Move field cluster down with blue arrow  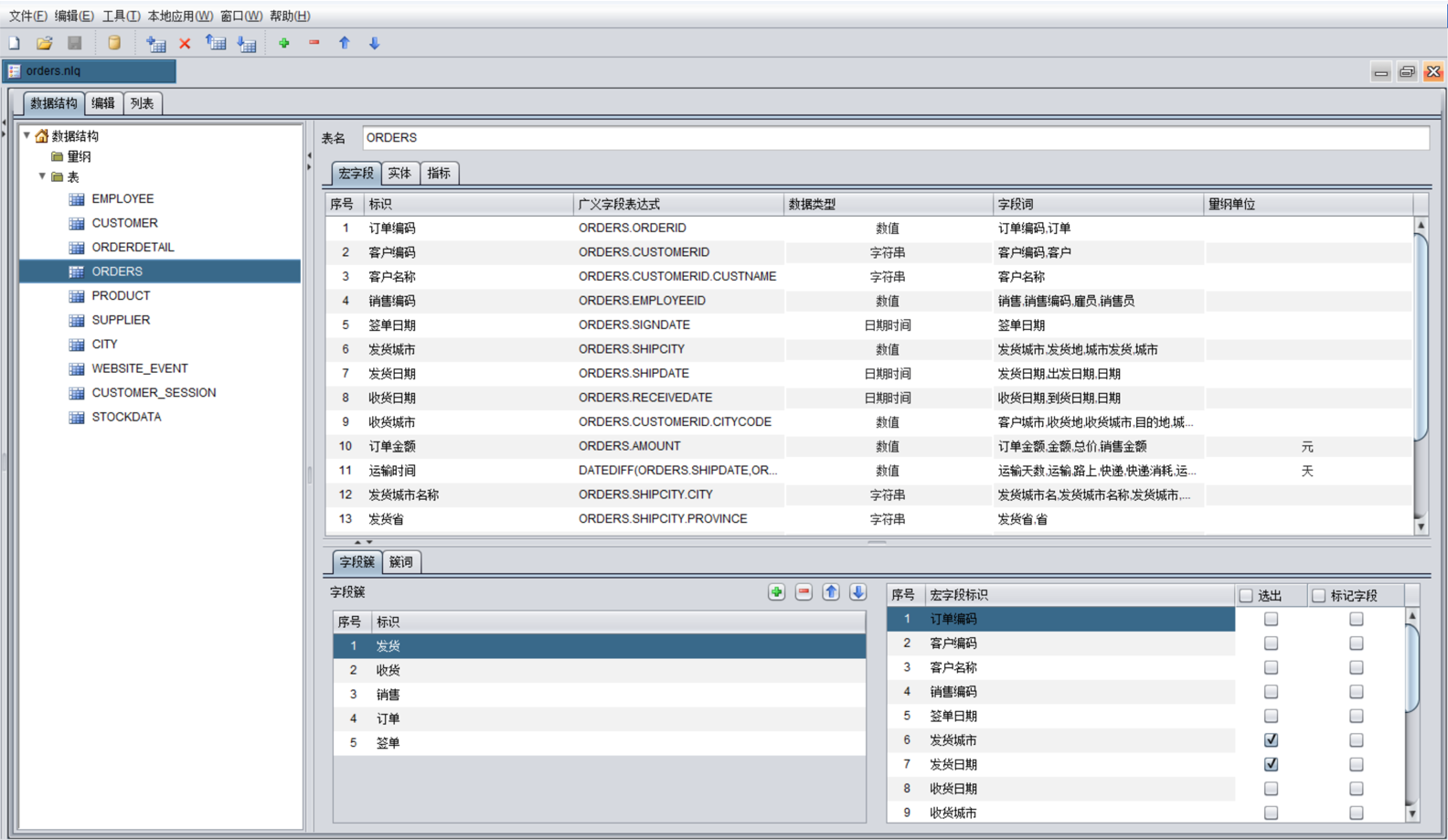(857, 592)
